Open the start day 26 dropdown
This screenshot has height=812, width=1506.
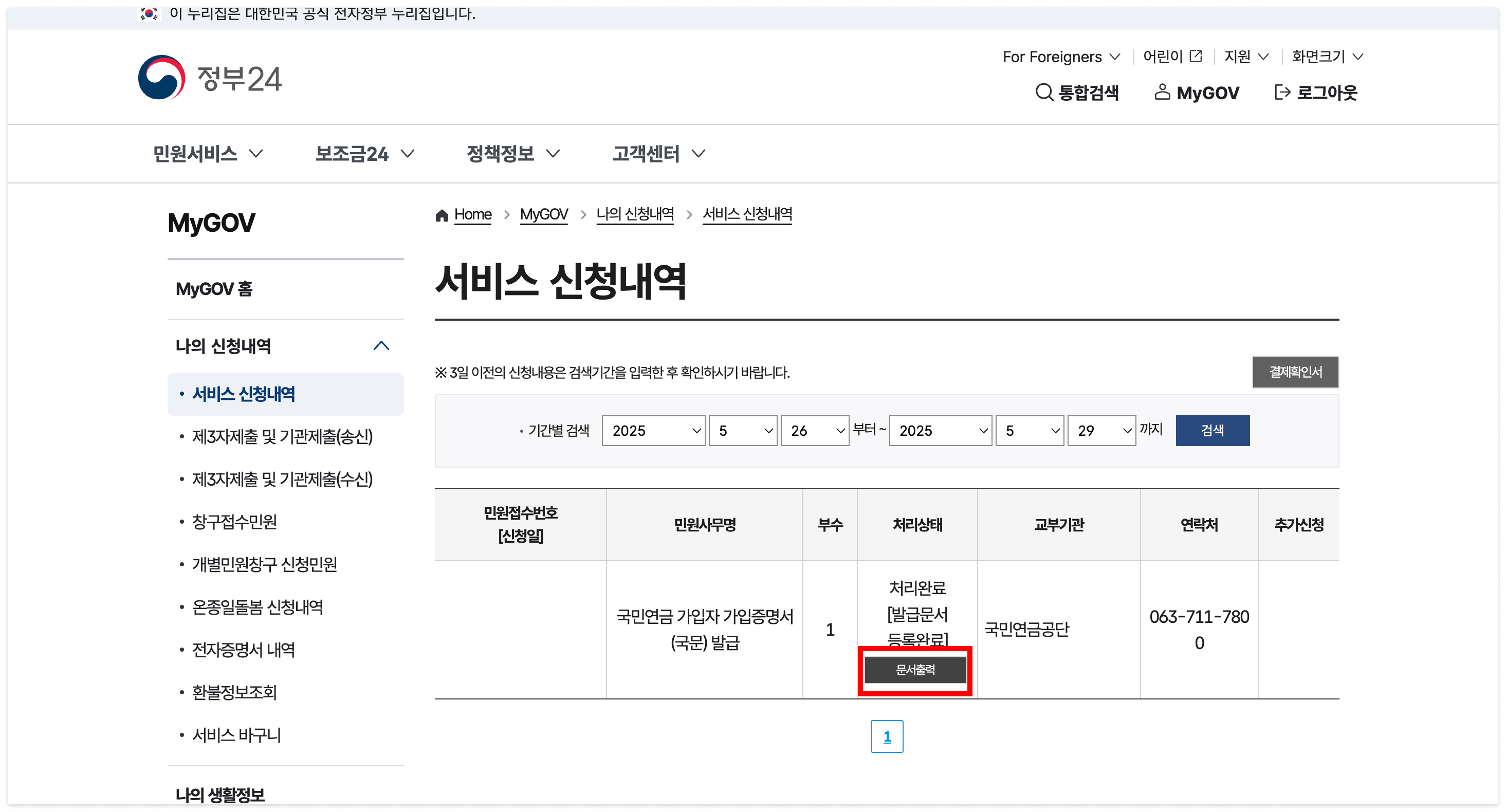(x=814, y=430)
